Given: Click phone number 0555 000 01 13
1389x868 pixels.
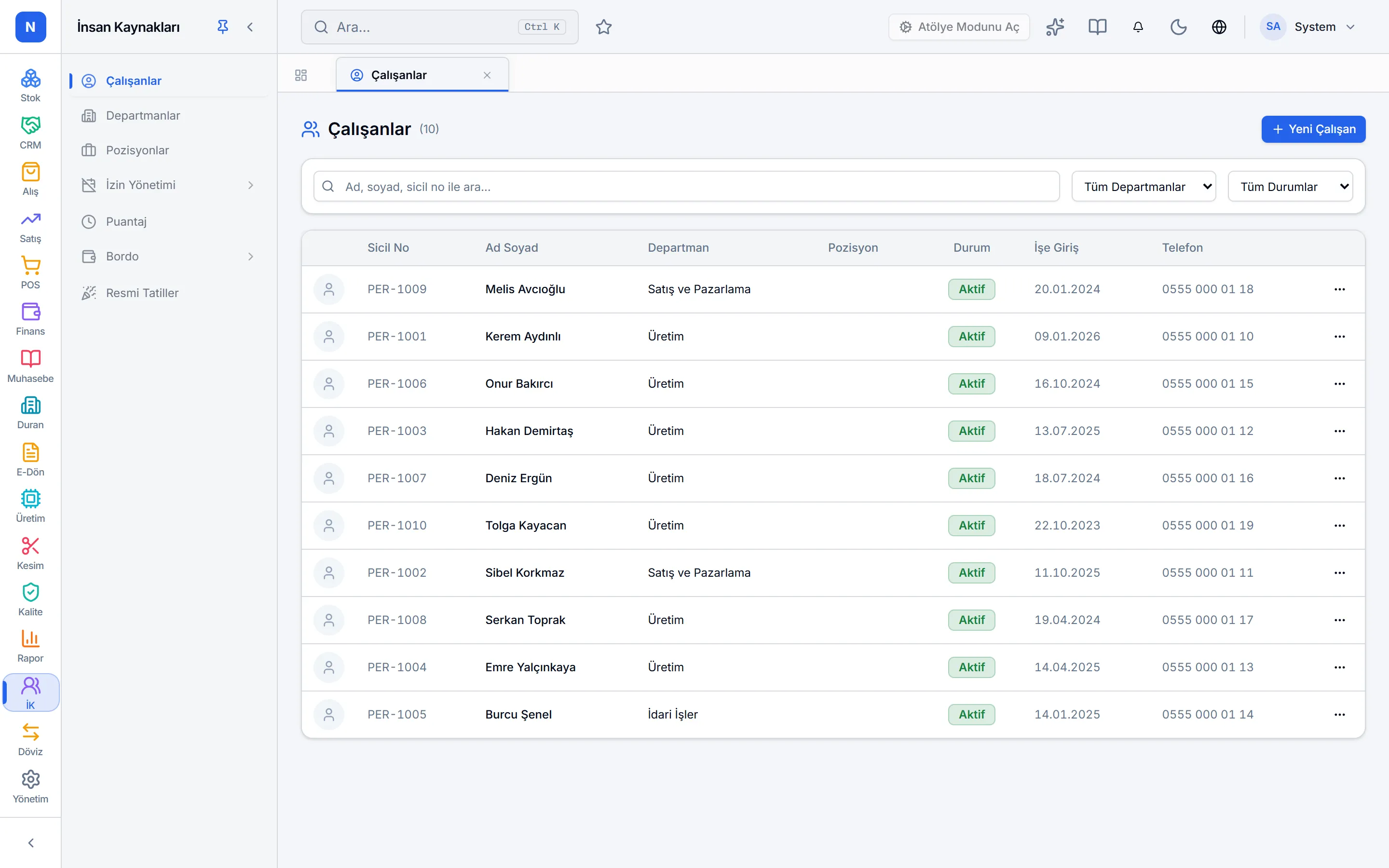Looking at the screenshot, I should tap(1208, 667).
